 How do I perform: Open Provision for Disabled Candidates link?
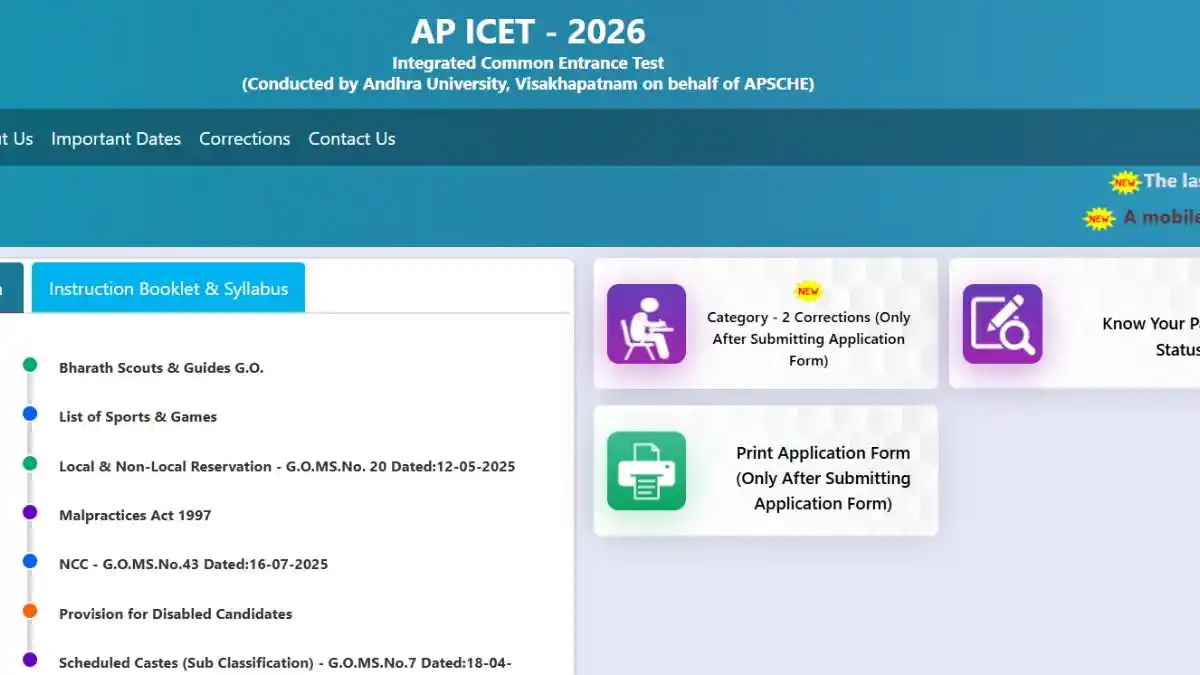coord(176,614)
